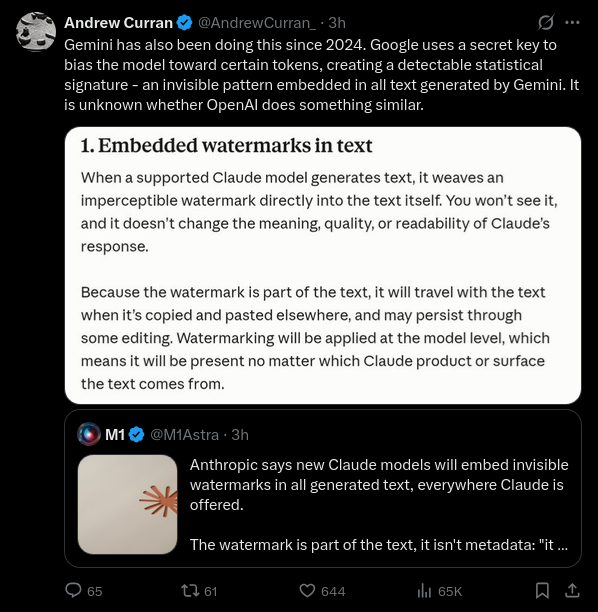Open the @AndrewCurran_ handle link

click(257, 23)
